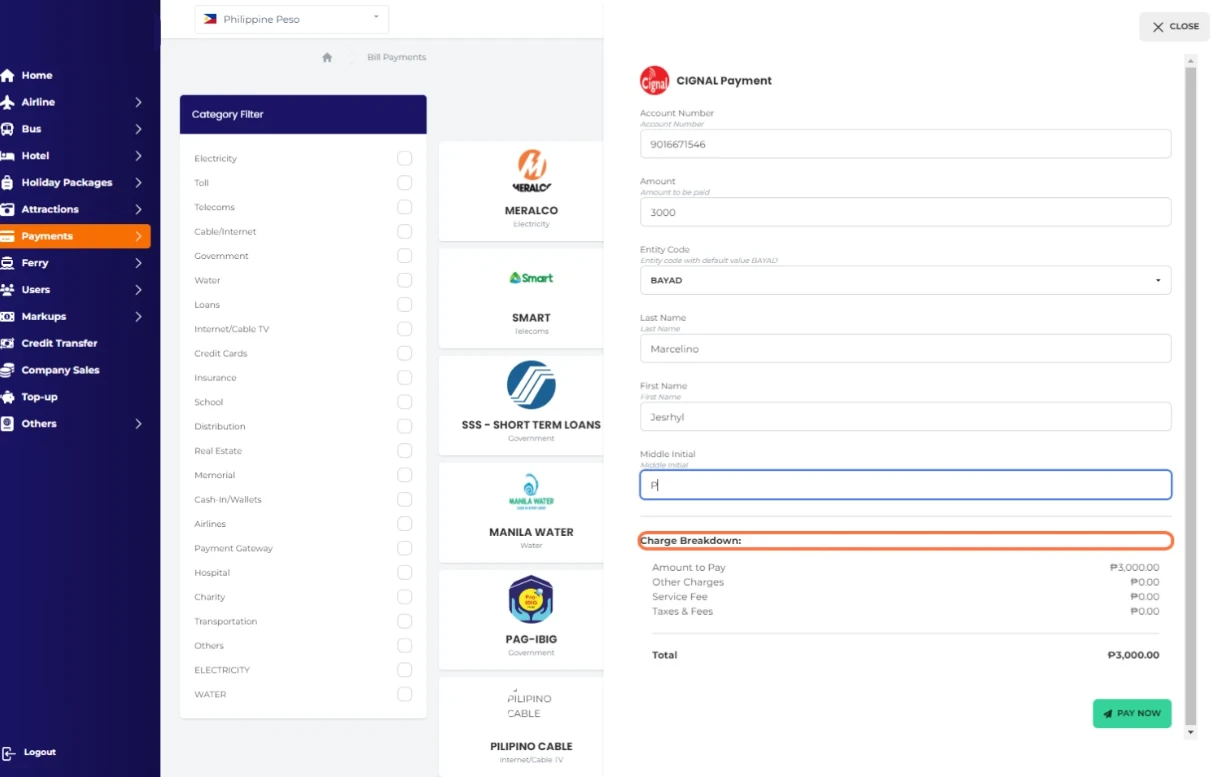Viewport: 1221px width, 777px height.
Task: Expand the Airline sidebar submenu
Action: 138,102
